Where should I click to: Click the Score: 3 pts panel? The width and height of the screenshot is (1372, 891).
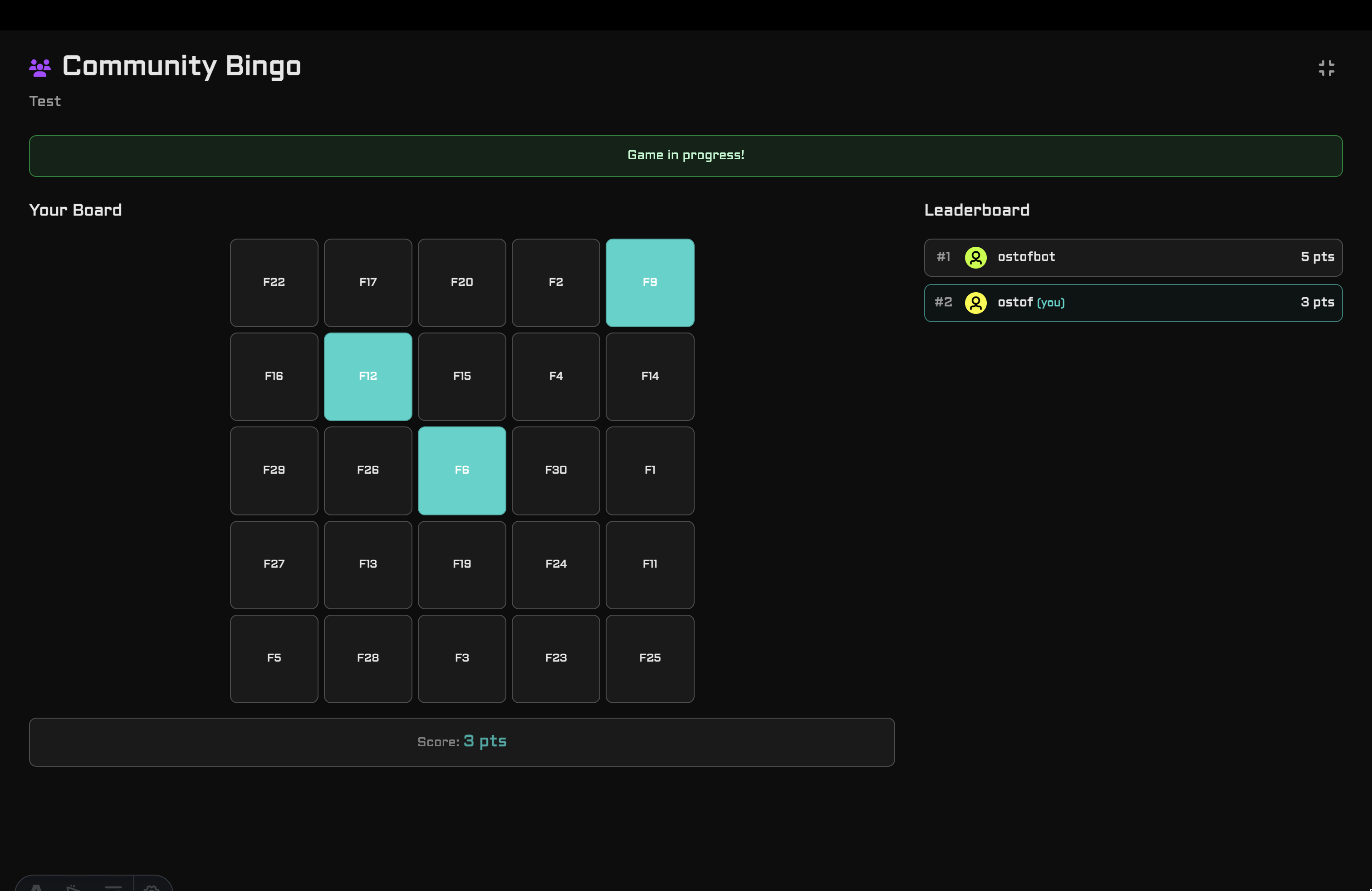462,742
